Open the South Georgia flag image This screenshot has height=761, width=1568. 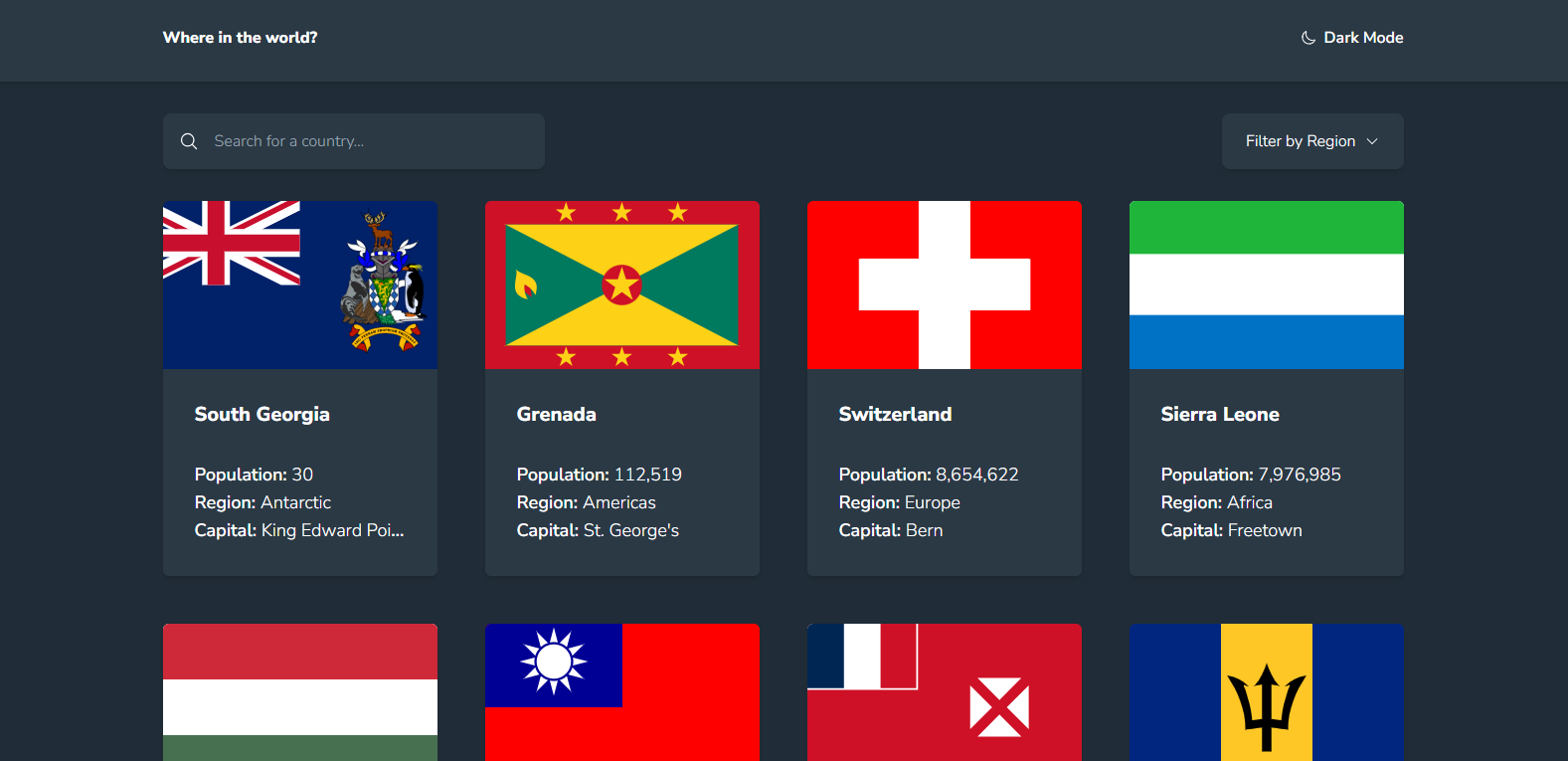300,285
